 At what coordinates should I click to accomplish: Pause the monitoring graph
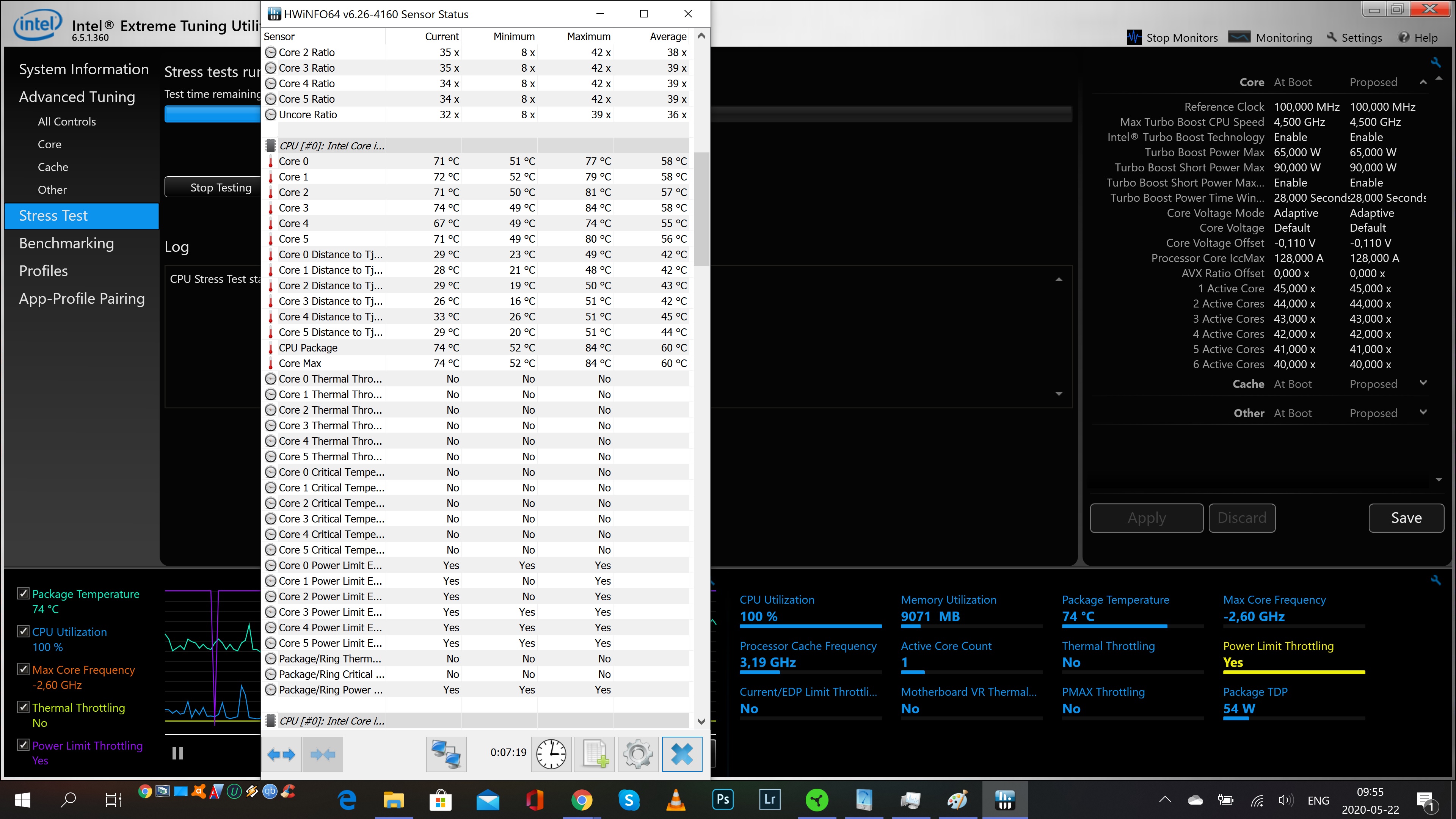(x=177, y=753)
